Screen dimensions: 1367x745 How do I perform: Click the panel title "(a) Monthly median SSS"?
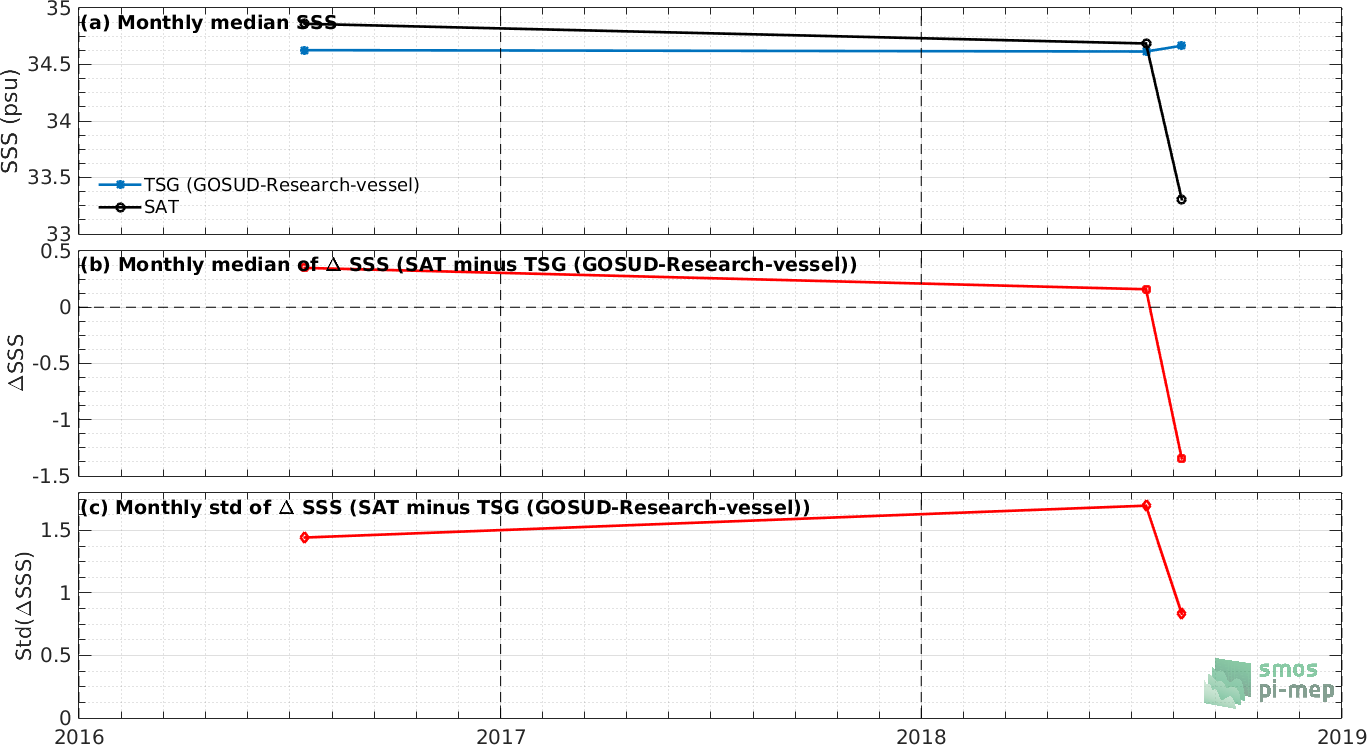pyautogui.click(x=207, y=23)
